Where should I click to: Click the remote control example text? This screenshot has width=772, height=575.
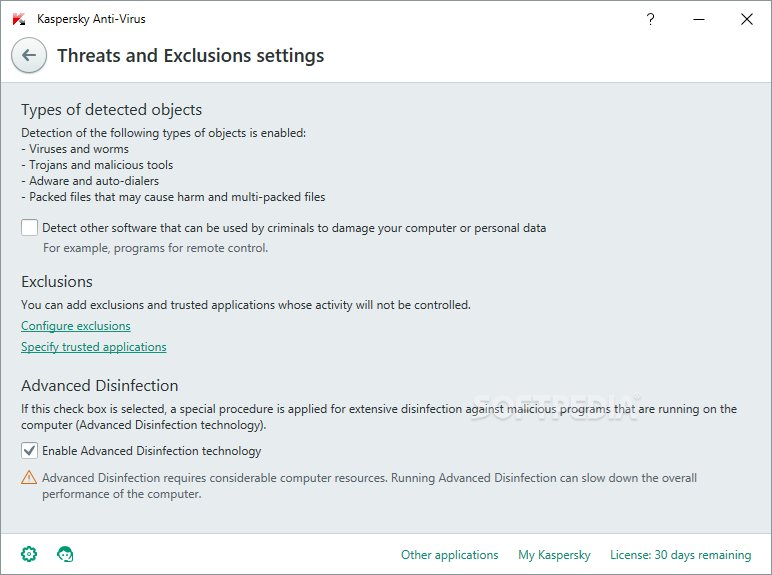[x=155, y=248]
